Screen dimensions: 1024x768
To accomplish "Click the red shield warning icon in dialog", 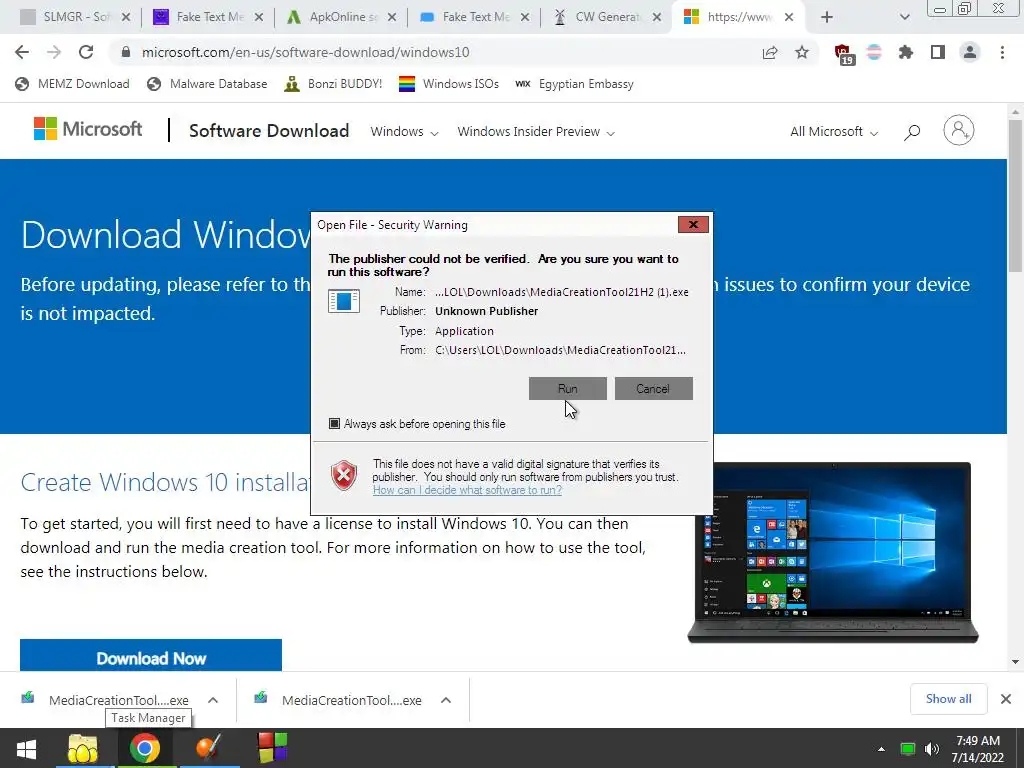I will tap(344, 475).
